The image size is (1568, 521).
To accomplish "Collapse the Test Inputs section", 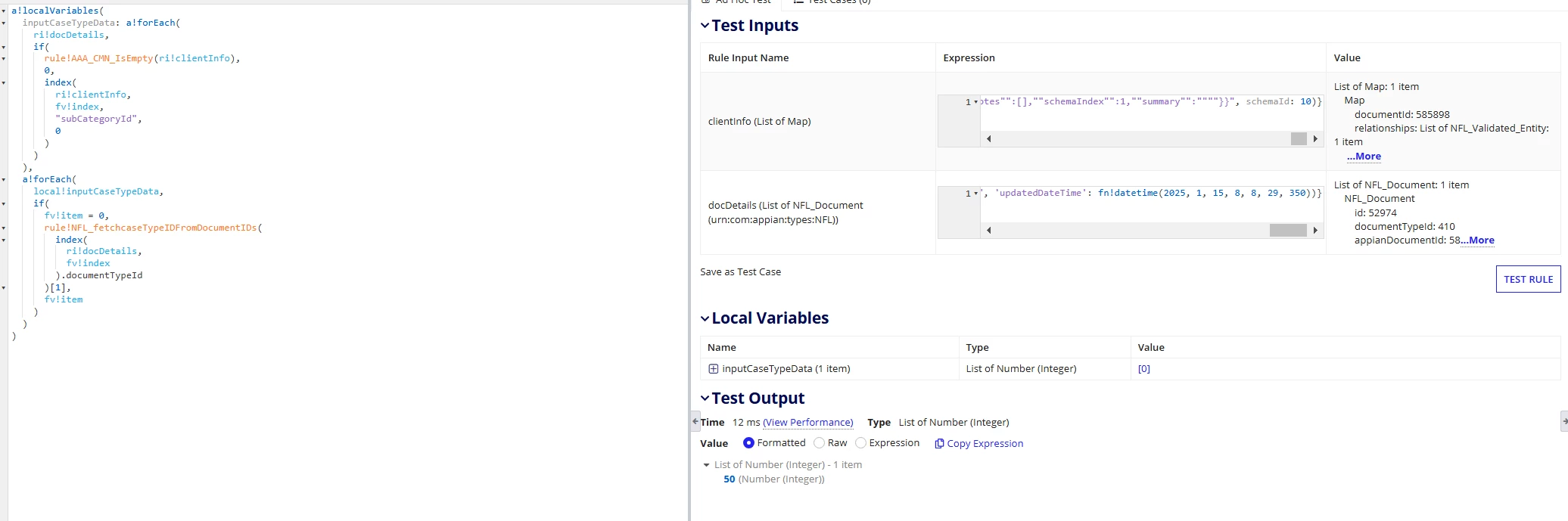I will click(x=705, y=26).
